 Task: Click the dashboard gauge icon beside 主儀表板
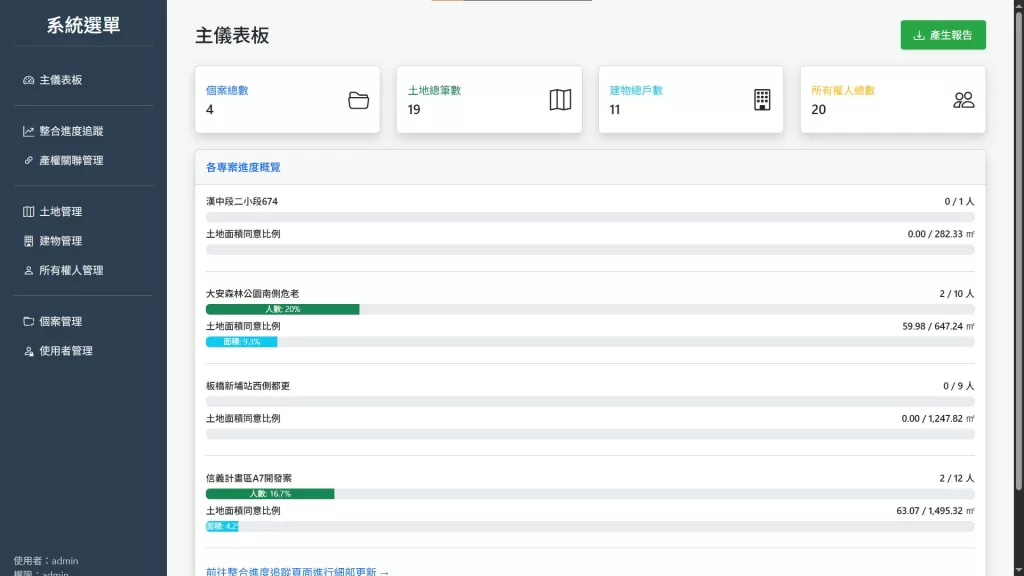pyautogui.click(x=28, y=80)
